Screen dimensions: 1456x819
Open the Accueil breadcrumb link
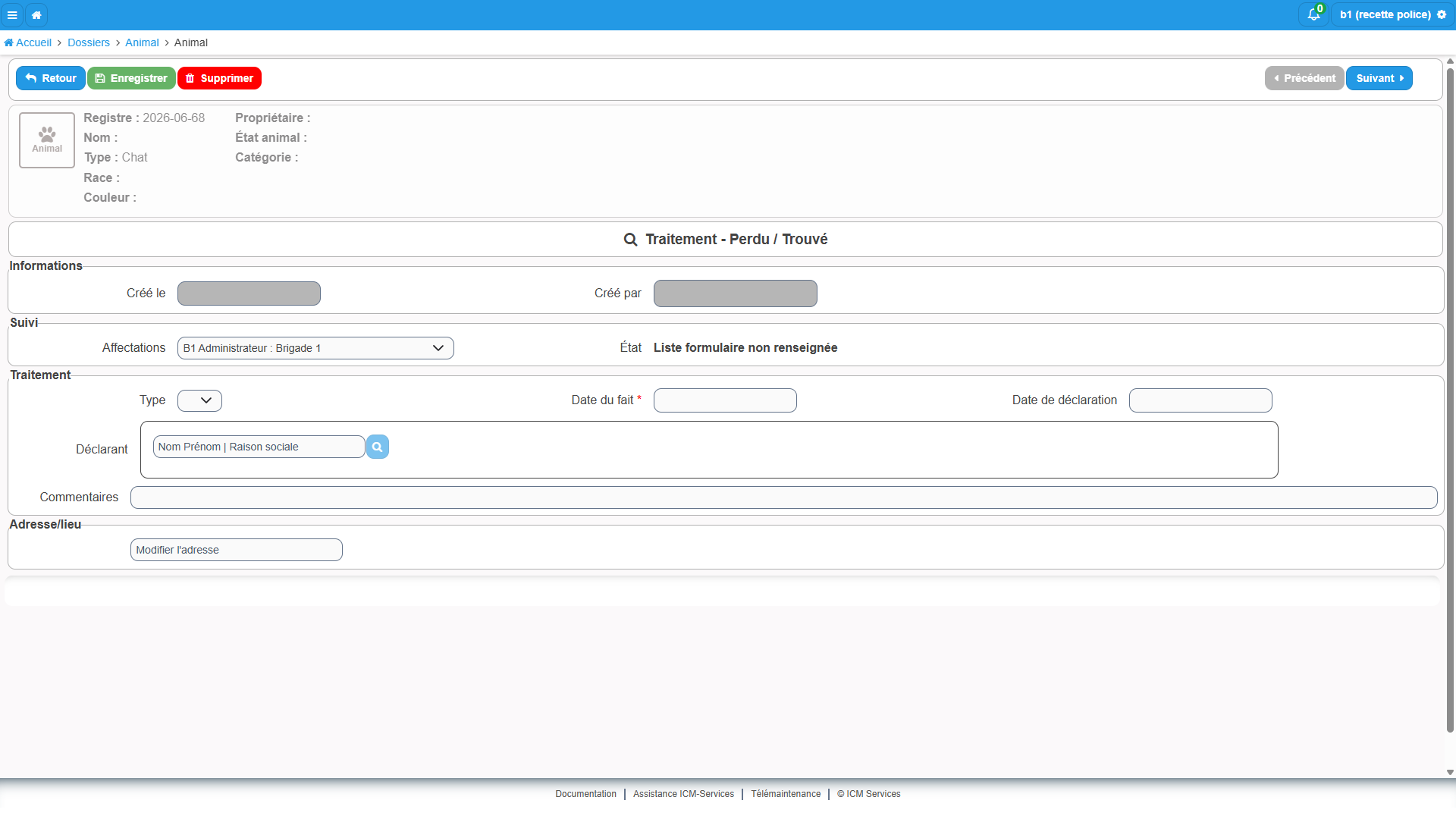[28, 42]
